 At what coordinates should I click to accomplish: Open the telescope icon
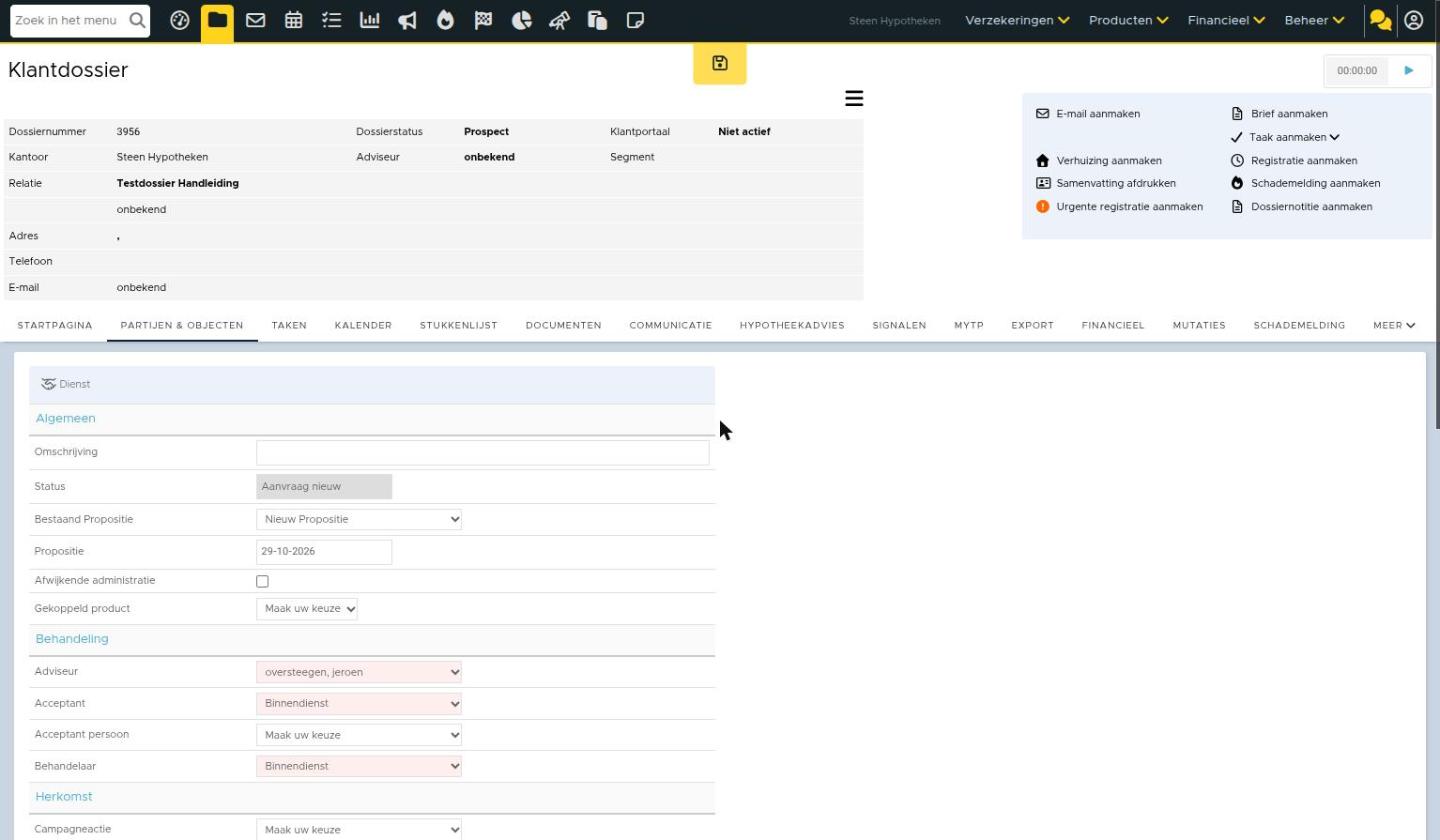(559, 20)
